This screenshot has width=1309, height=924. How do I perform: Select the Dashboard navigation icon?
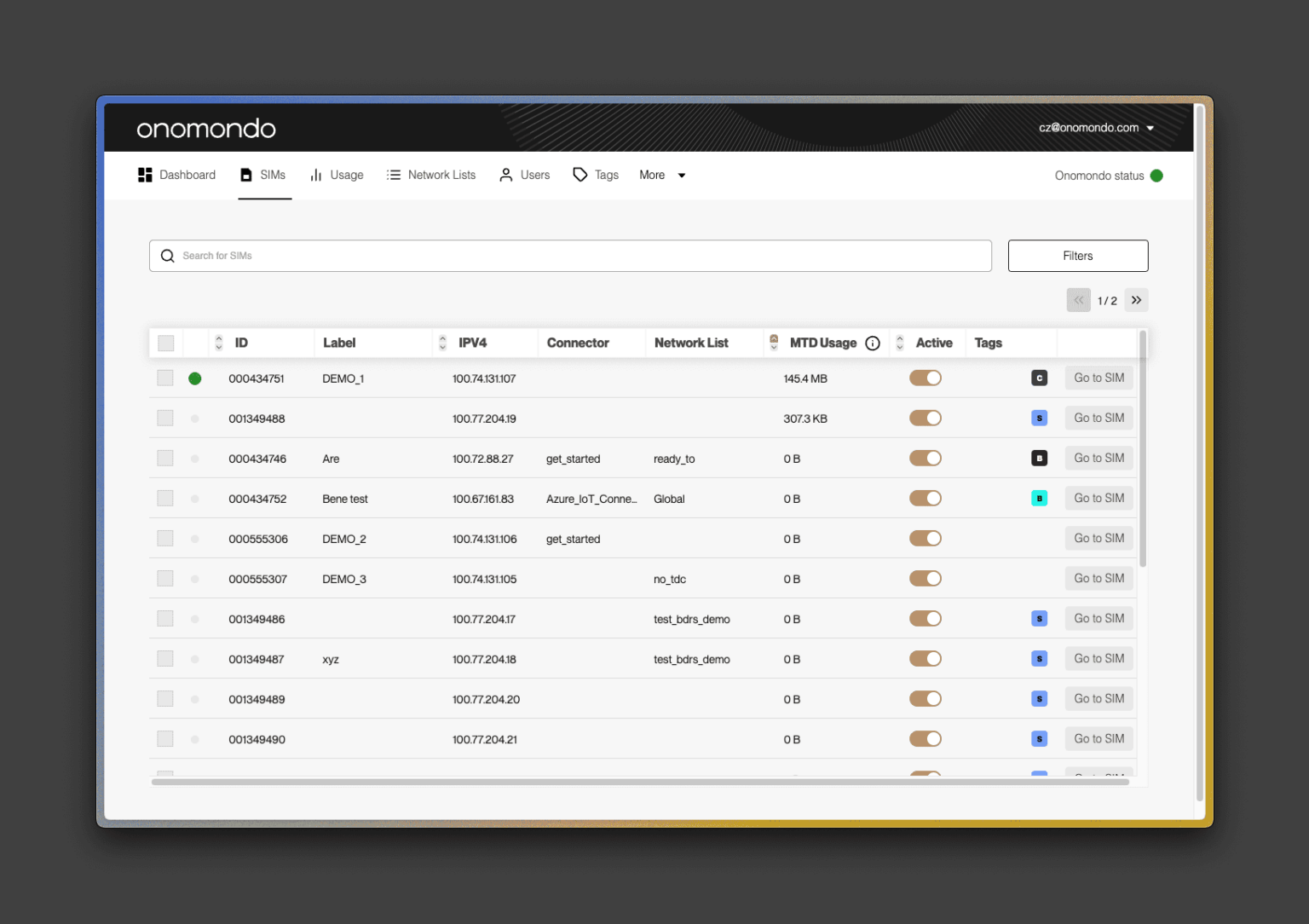(x=145, y=175)
